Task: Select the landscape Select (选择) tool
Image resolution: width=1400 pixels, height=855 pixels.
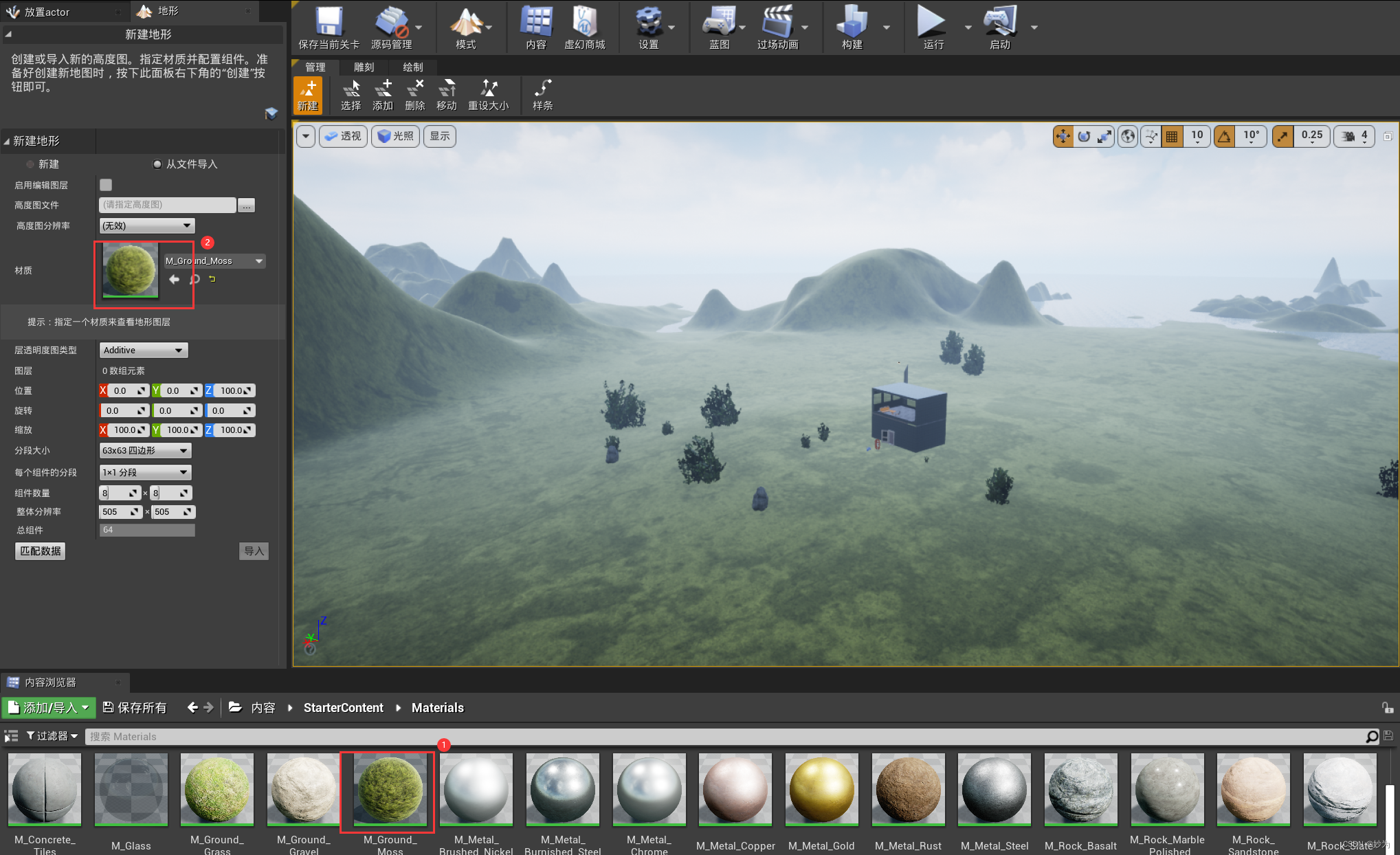Action: [351, 95]
